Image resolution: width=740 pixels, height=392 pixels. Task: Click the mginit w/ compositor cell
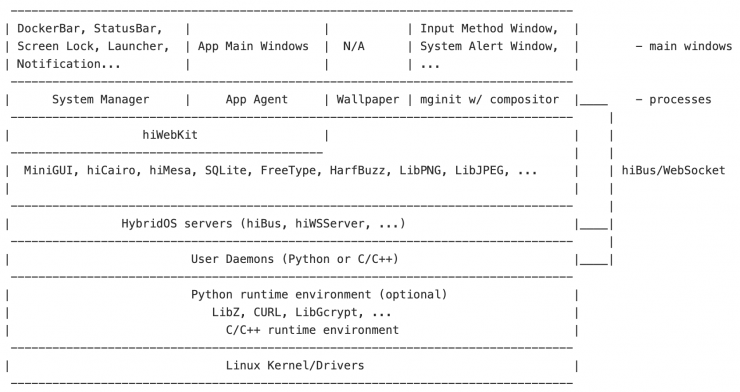point(489,100)
